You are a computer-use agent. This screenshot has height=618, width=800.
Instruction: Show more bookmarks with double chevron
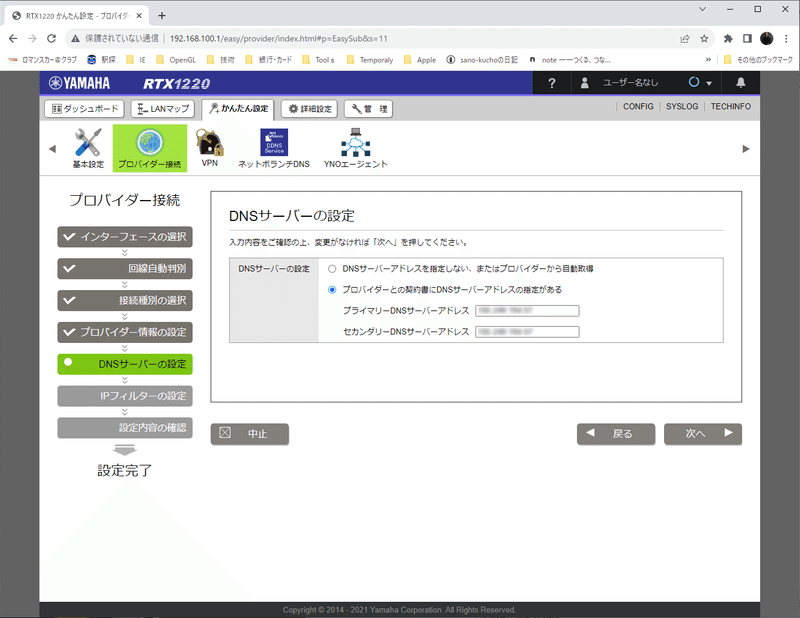coord(708,60)
